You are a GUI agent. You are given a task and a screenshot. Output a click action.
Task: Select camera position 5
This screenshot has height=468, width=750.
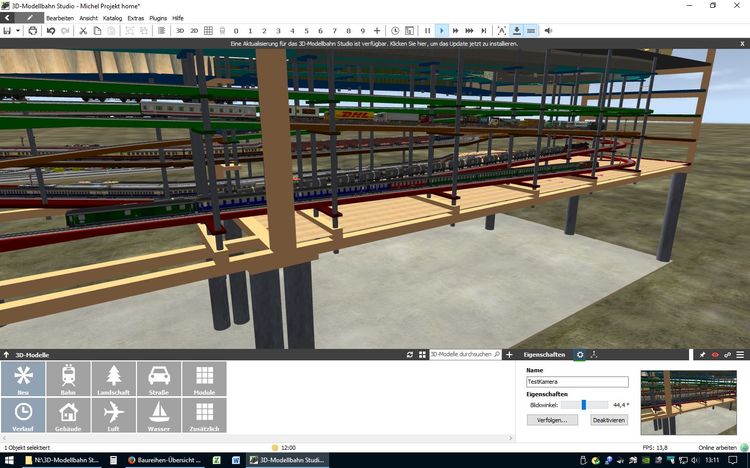pos(306,31)
